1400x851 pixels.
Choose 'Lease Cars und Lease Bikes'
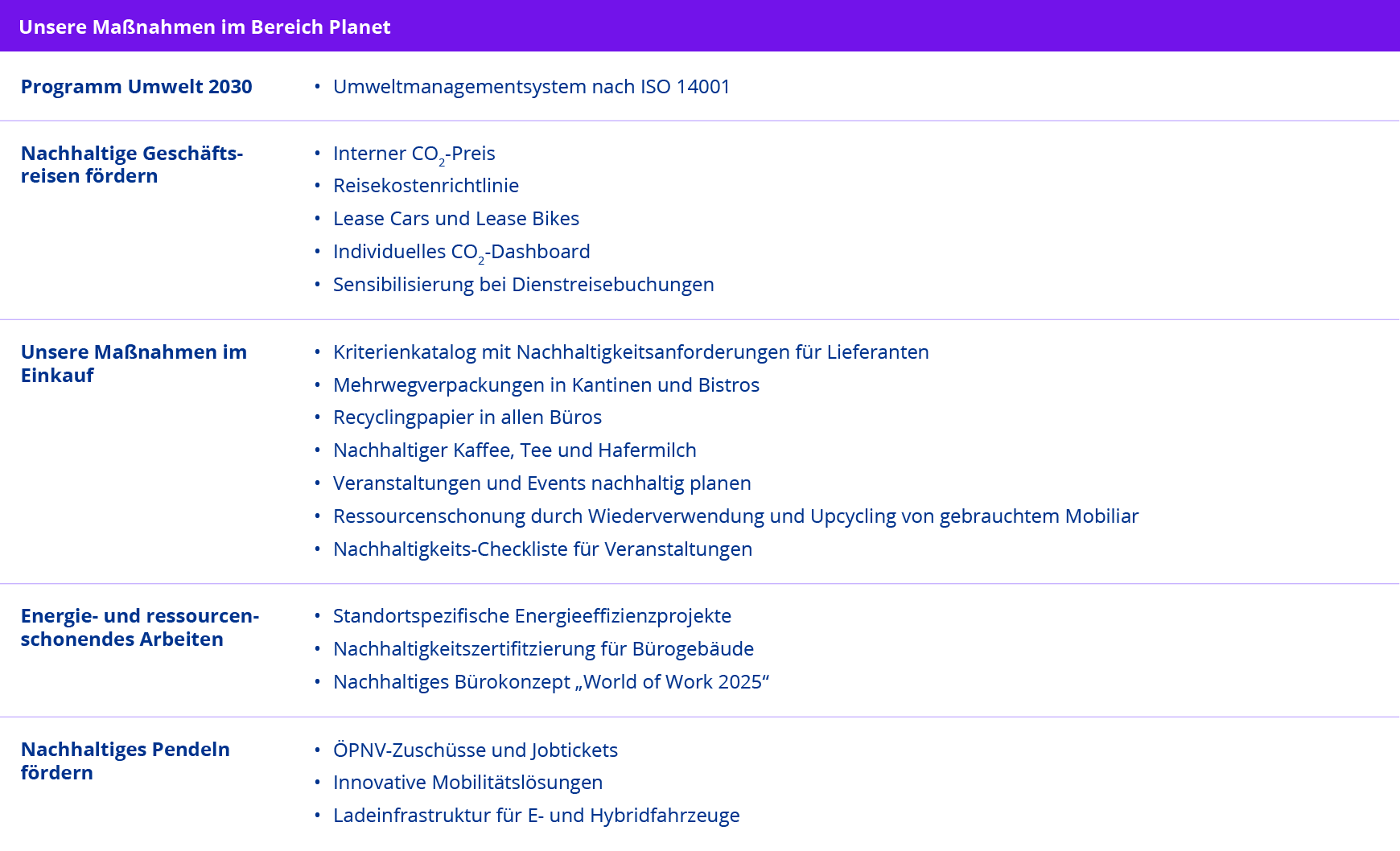coord(455,218)
